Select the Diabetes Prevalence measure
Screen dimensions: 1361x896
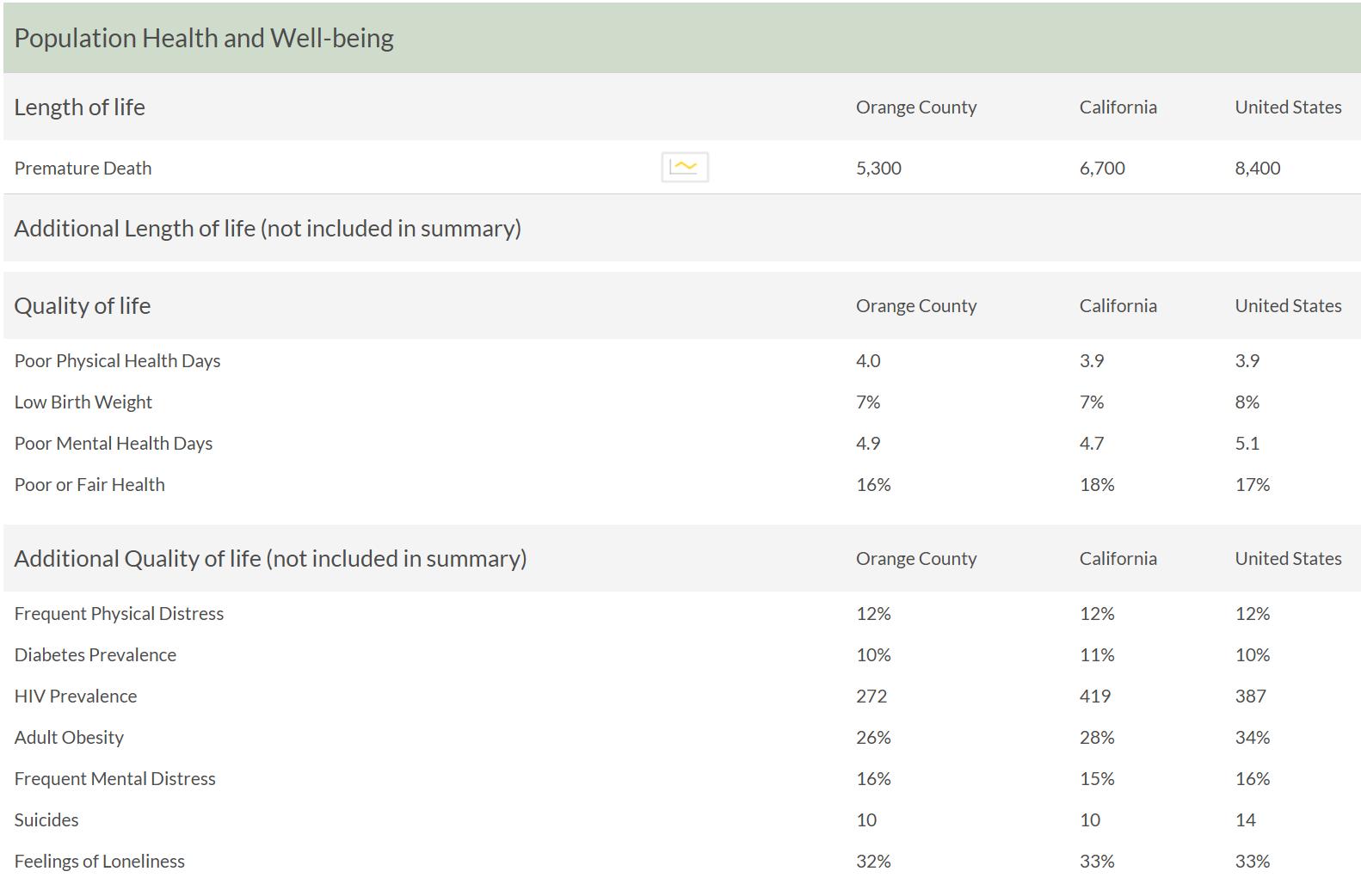click(x=95, y=655)
